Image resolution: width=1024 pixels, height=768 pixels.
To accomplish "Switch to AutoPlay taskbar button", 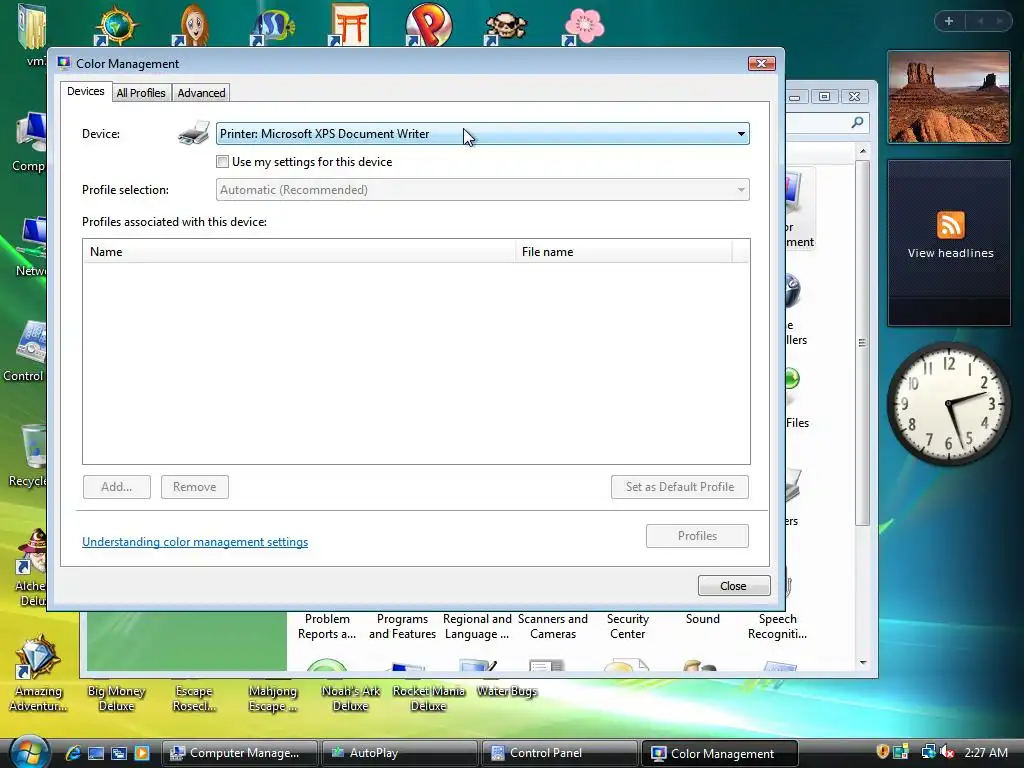I will [400, 753].
